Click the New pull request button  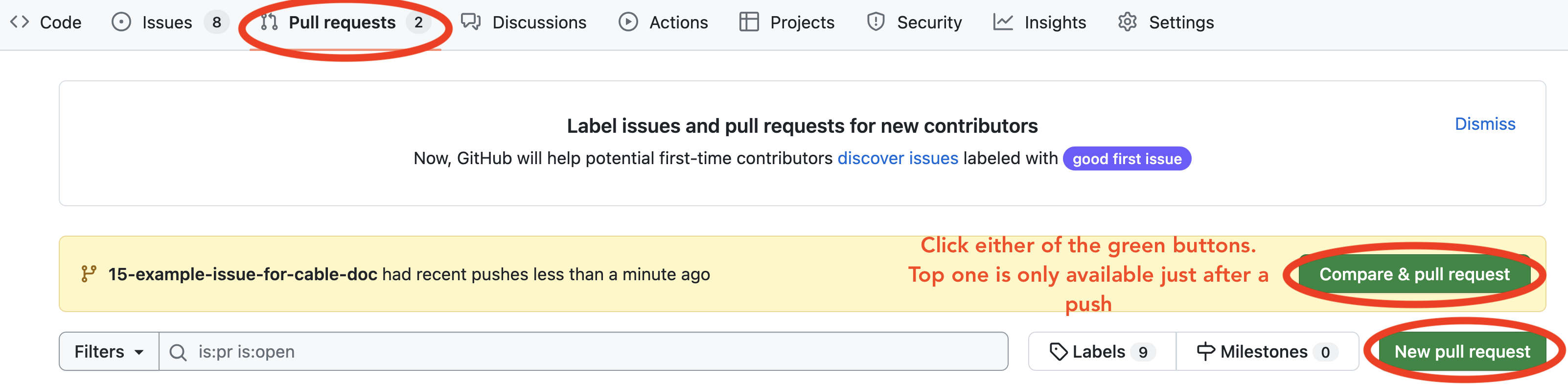click(1461, 352)
